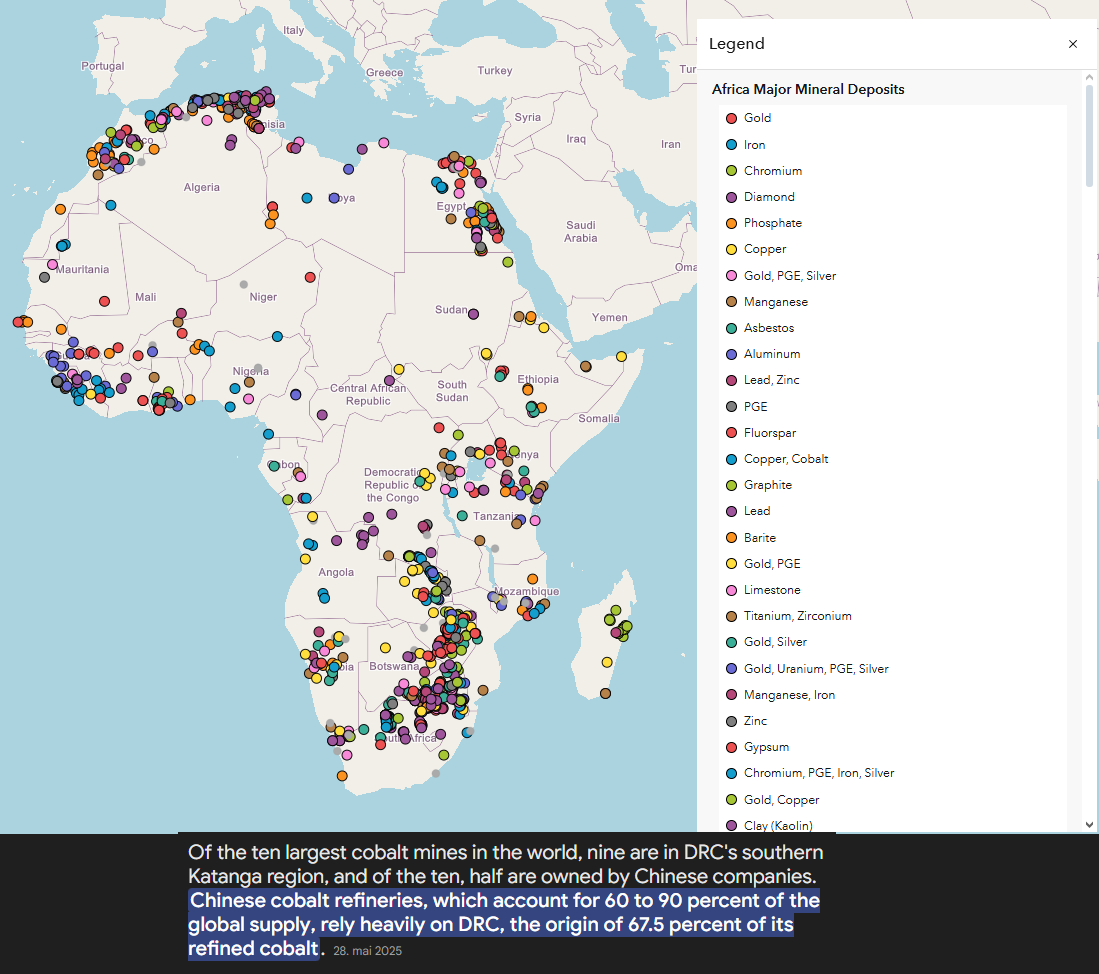Image resolution: width=1099 pixels, height=974 pixels.
Task: Click the Mali country label
Action: (146, 298)
